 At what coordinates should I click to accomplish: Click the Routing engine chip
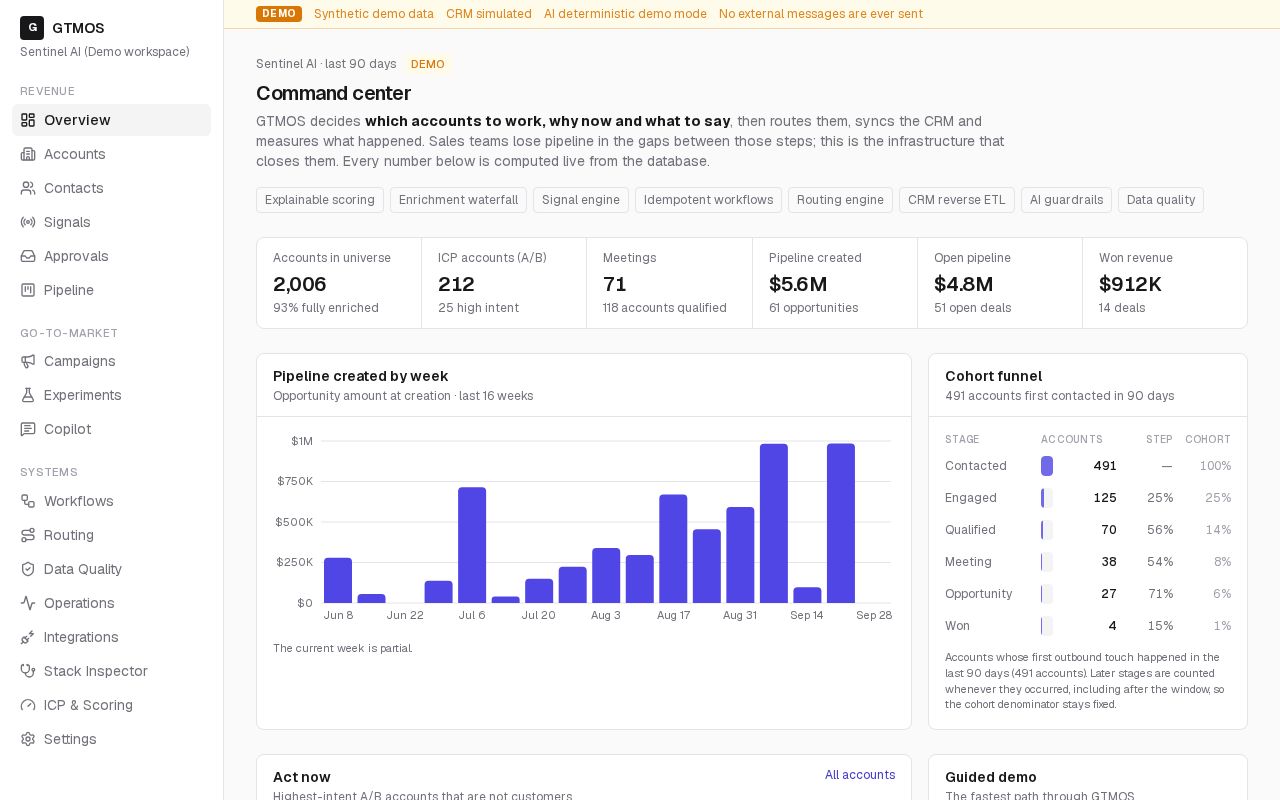840,200
